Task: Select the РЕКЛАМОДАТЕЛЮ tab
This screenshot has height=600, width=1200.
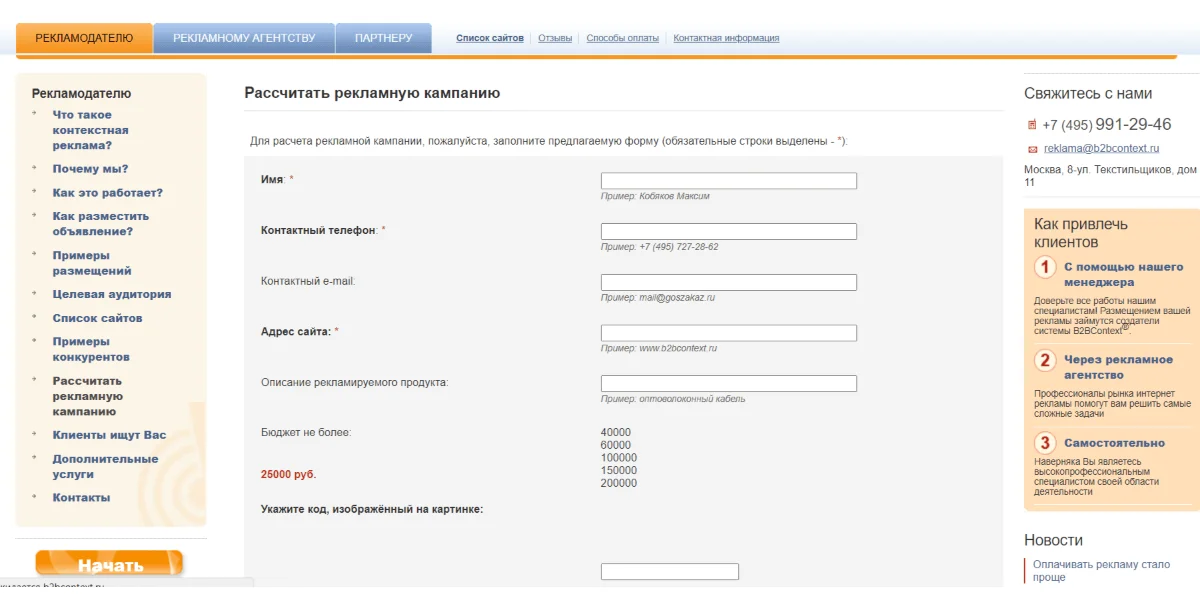Action: (84, 38)
